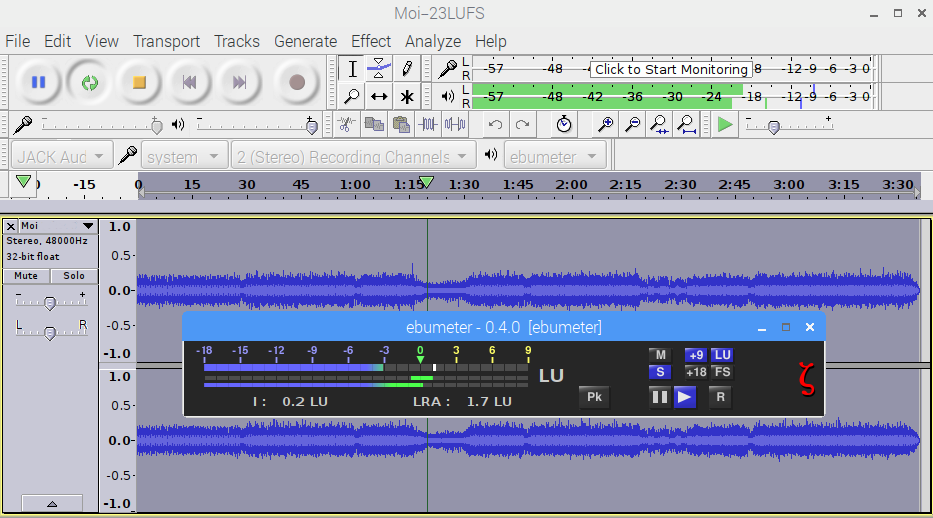The image size is (933, 518).
Task: Click the Pk peak button in ebumeter
Action: (594, 397)
